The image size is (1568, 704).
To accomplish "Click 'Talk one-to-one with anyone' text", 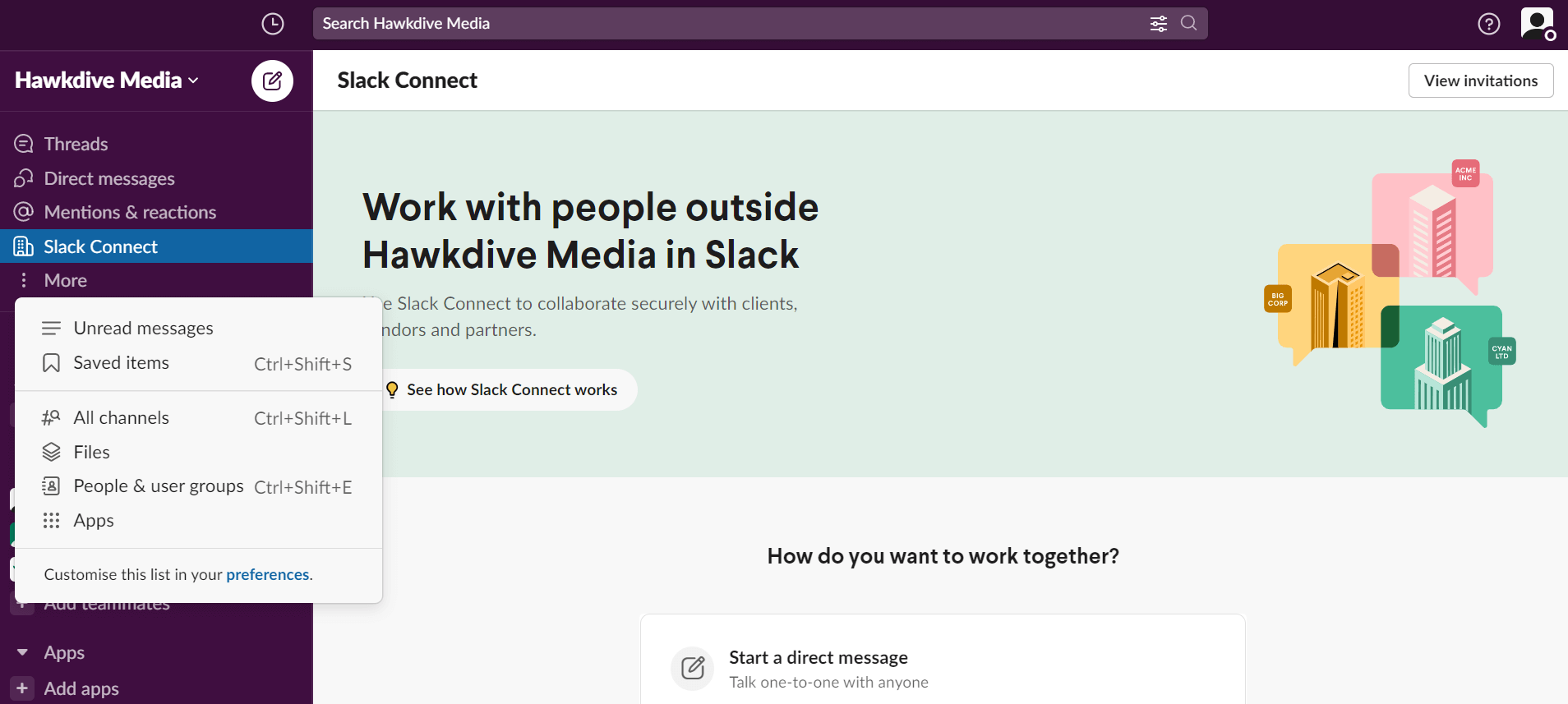I will (828, 682).
